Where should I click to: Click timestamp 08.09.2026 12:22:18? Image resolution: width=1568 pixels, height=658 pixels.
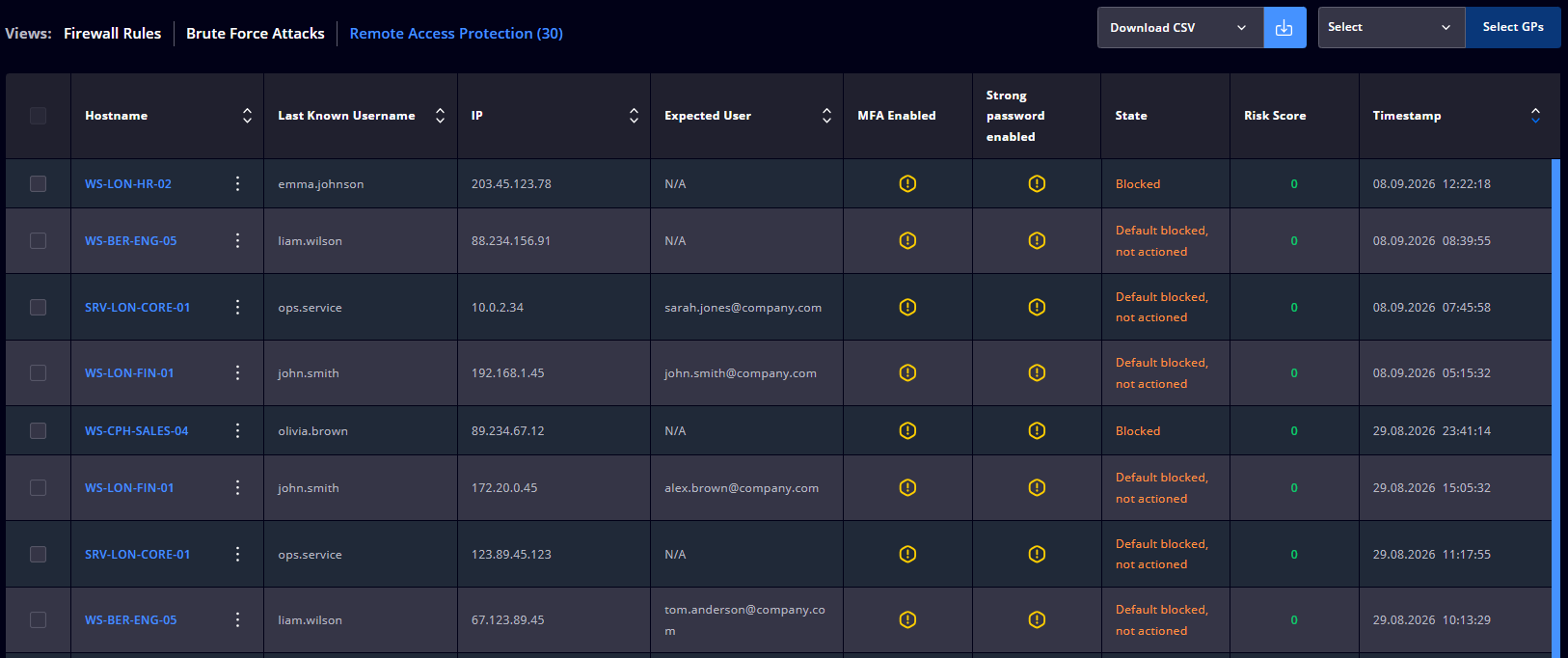(1432, 183)
